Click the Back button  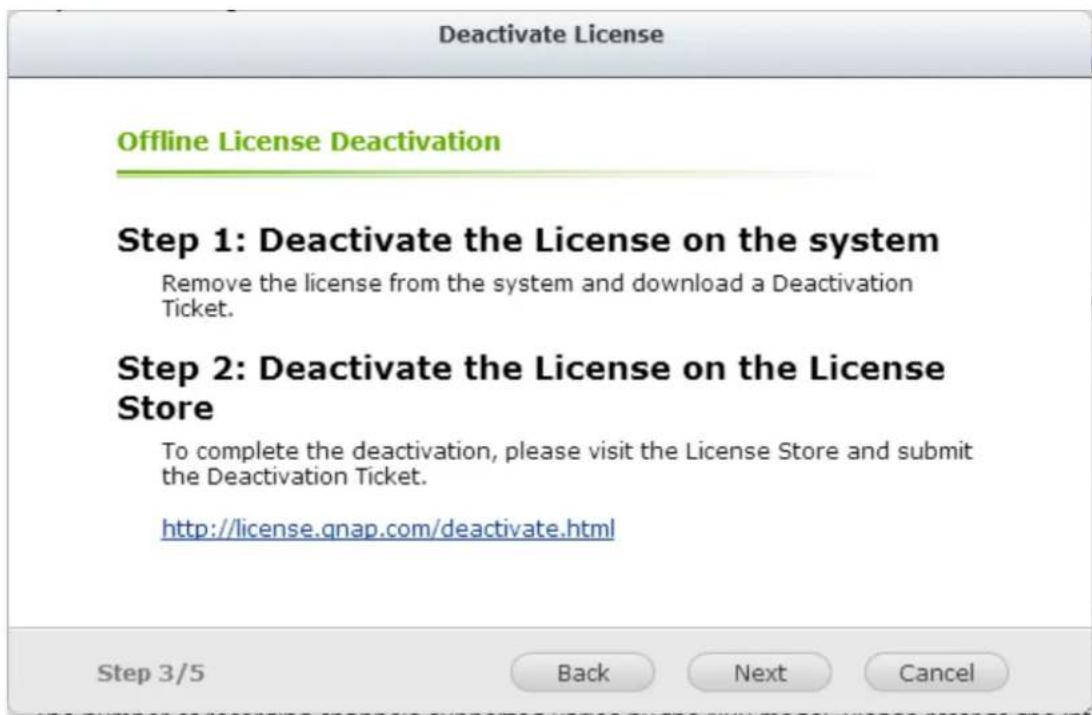pyautogui.click(x=583, y=671)
